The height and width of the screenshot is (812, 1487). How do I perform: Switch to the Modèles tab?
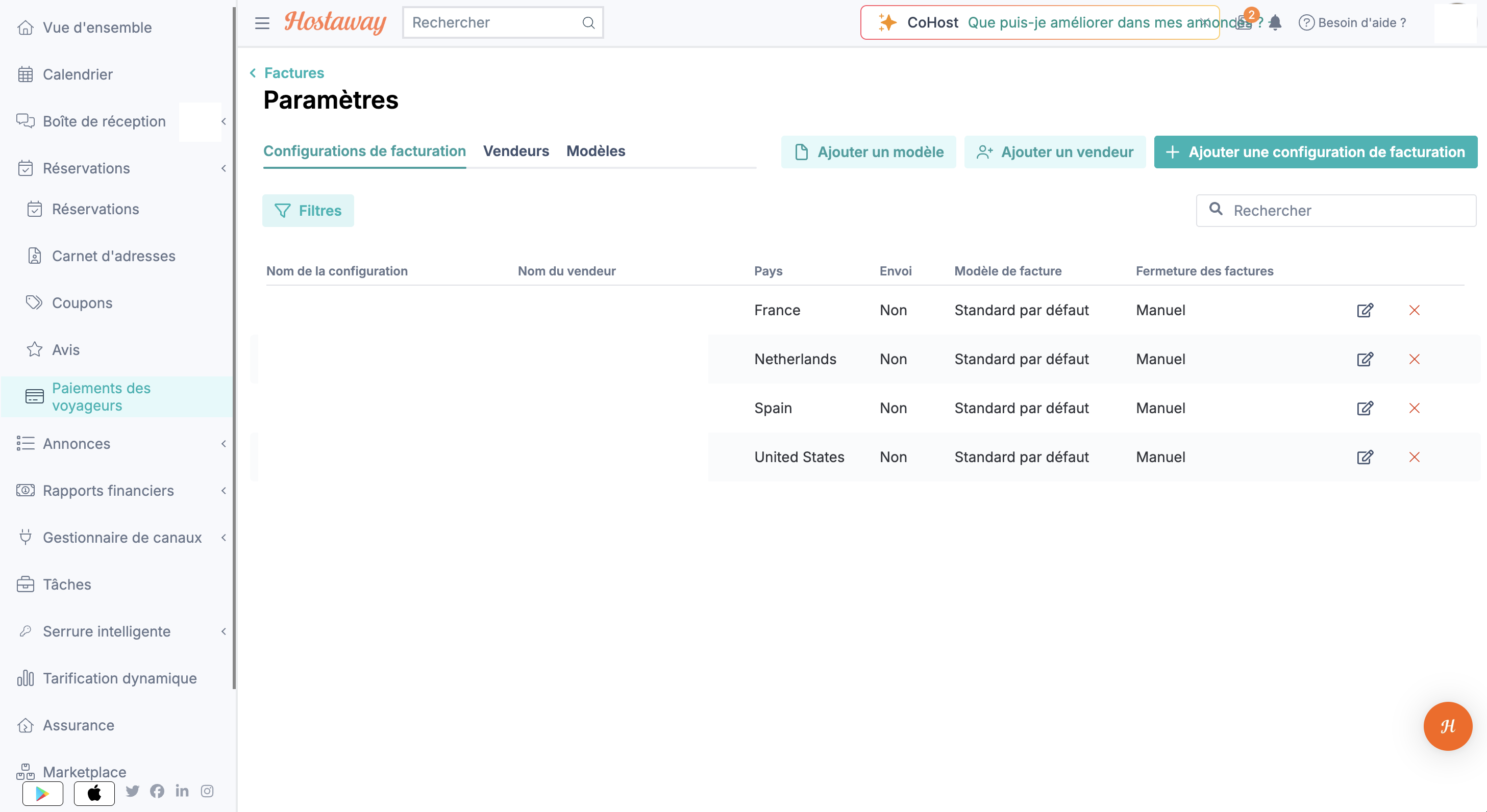(596, 150)
